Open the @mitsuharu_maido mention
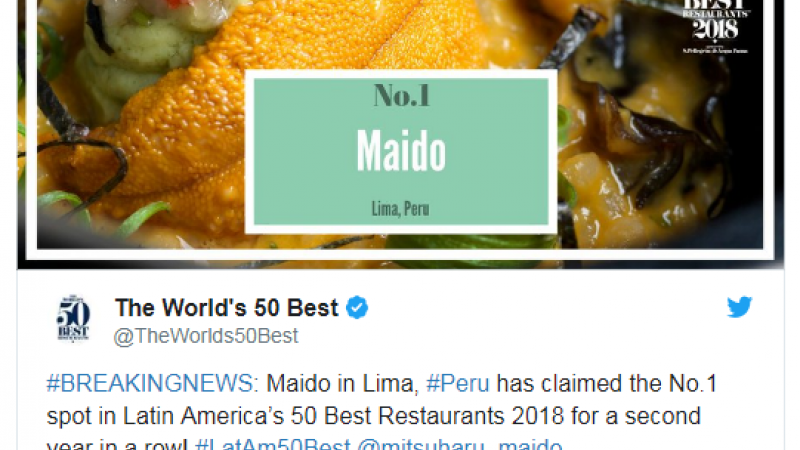The height and width of the screenshot is (450, 800). 459,444
